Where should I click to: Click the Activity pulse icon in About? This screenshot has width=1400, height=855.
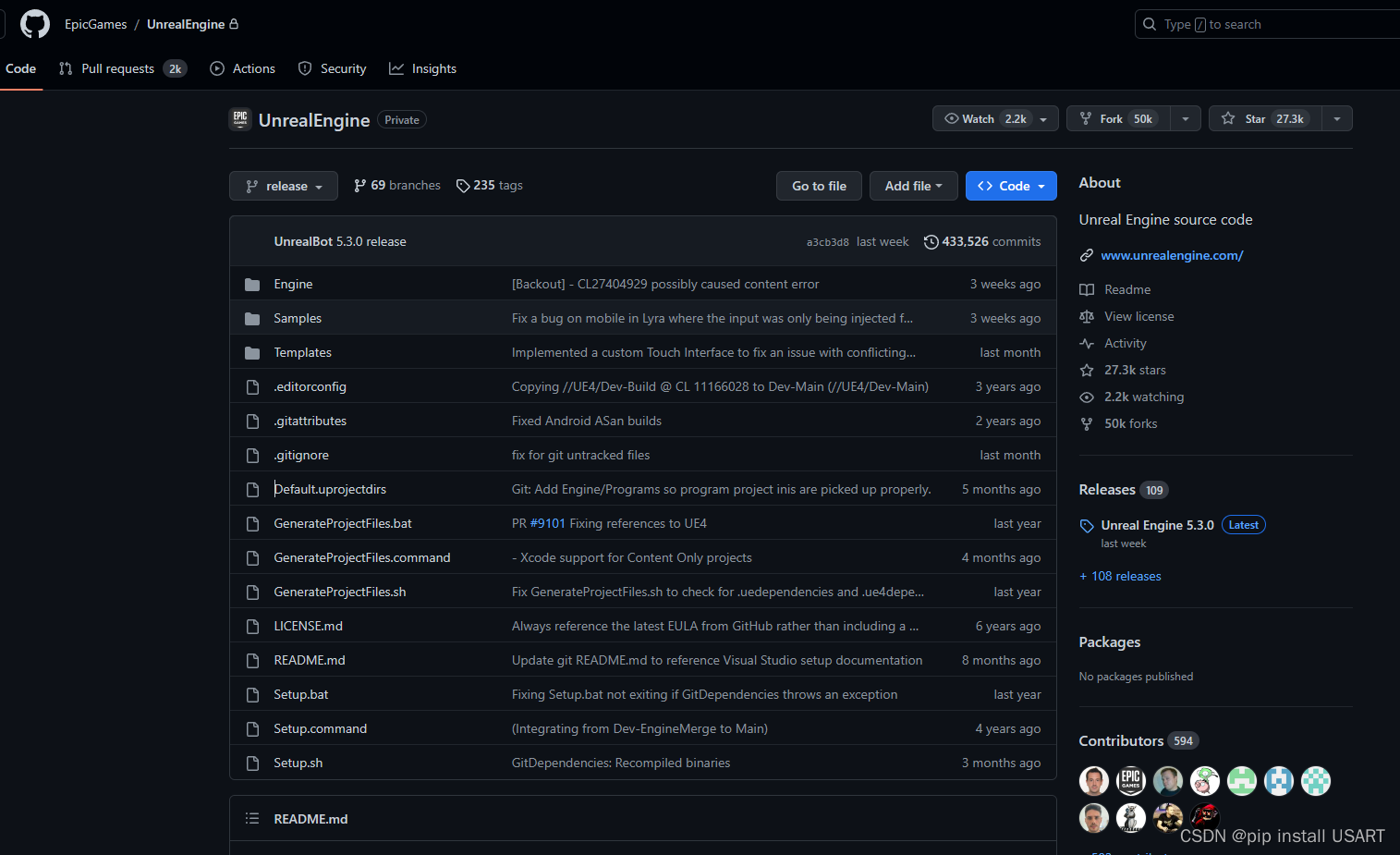click(1087, 344)
